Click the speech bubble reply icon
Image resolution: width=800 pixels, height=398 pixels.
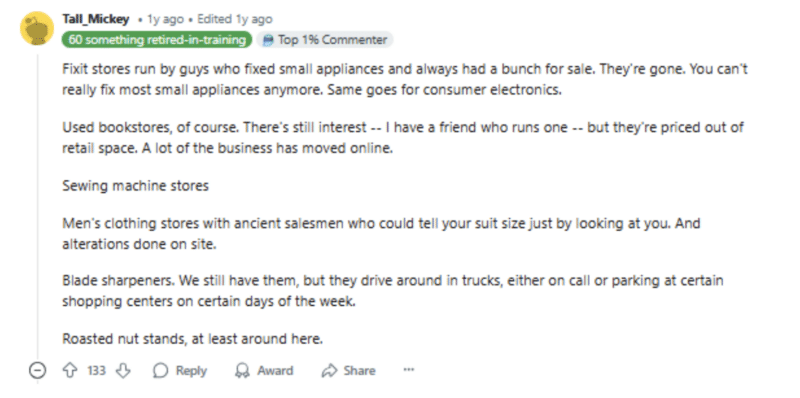[161, 370]
